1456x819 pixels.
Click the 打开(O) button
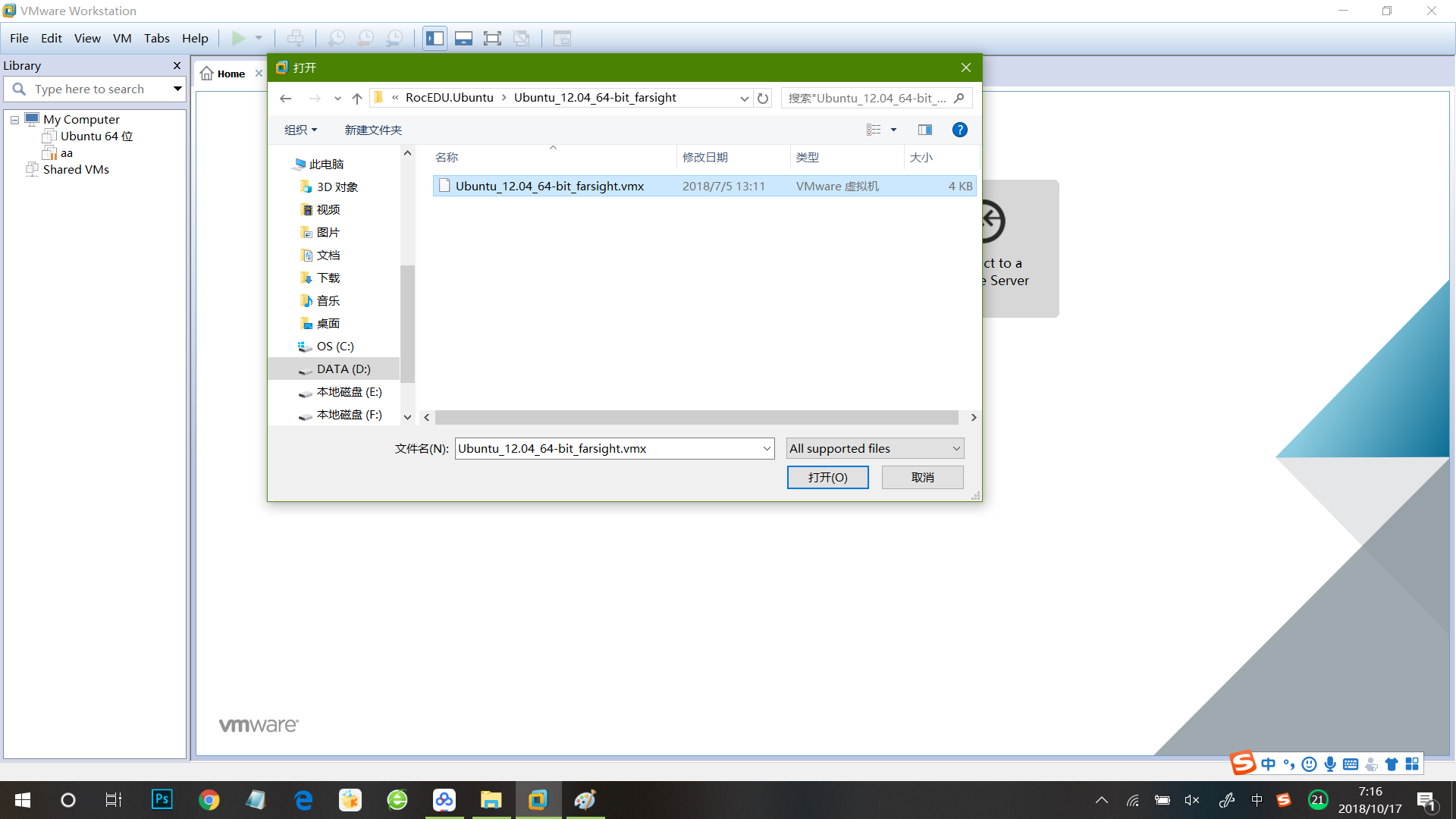pyautogui.click(x=827, y=477)
